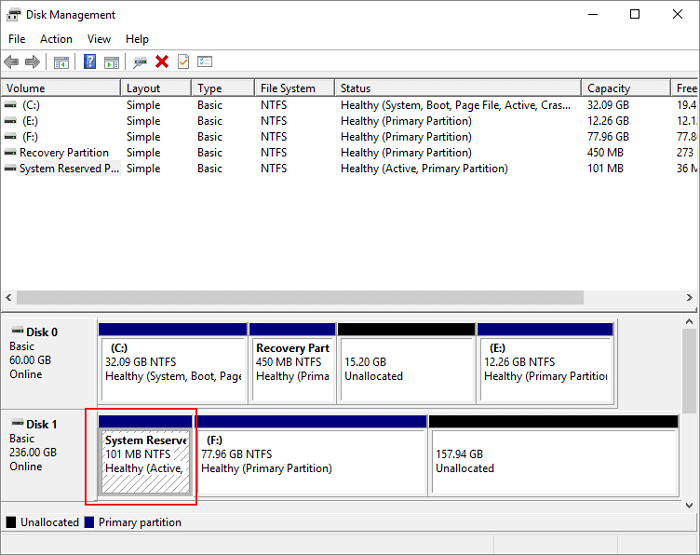Viewport: 700px width, 555px height.
Task: Open the File menu
Action: point(17,39)
